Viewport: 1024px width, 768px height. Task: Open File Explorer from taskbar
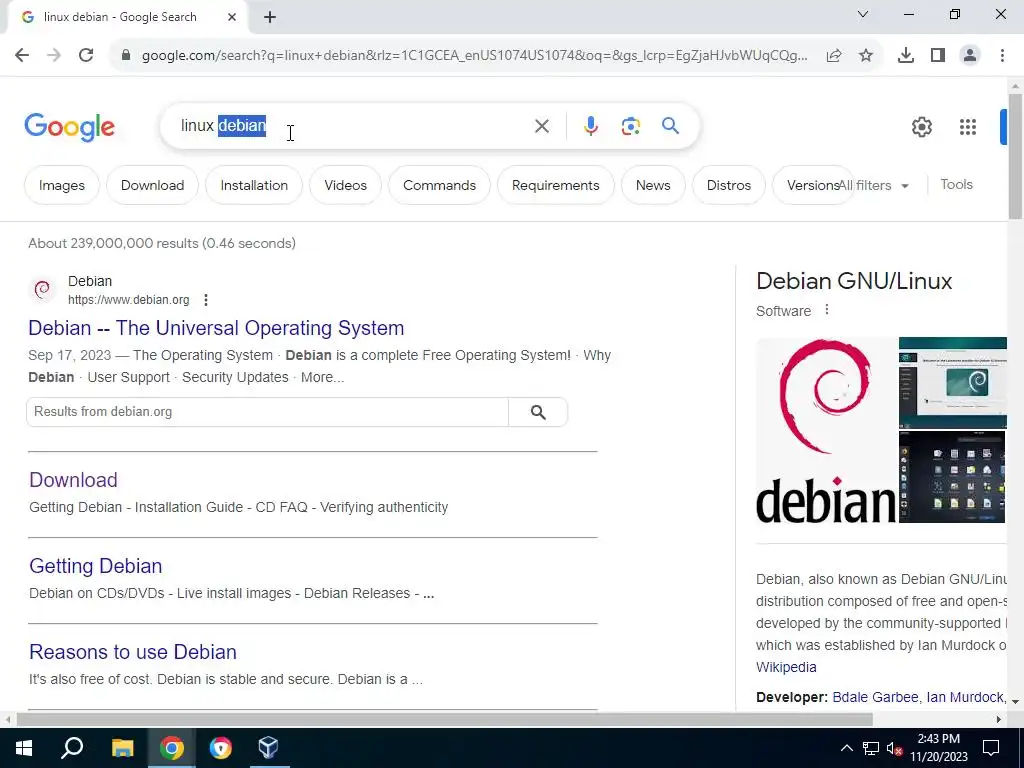(x=122, y=748)
